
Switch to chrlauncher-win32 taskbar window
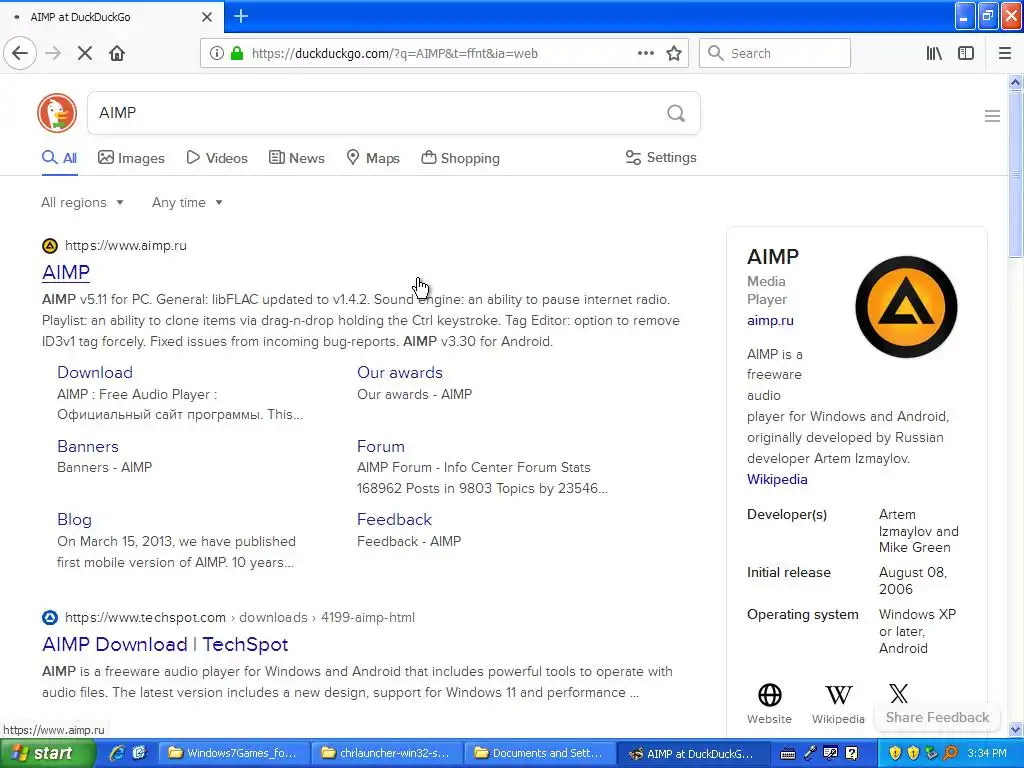[387, 753]
